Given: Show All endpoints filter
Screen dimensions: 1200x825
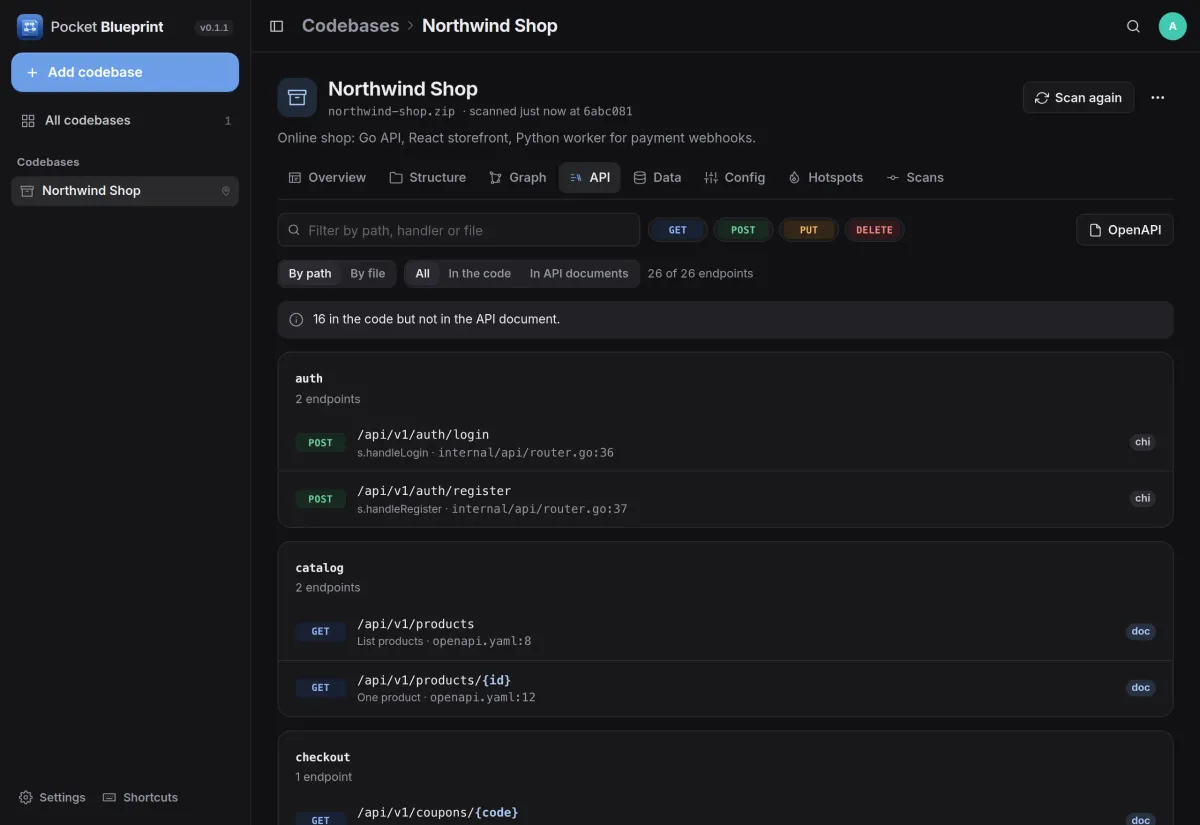Looking at the screenshot, I should click(x=423, y=273).
